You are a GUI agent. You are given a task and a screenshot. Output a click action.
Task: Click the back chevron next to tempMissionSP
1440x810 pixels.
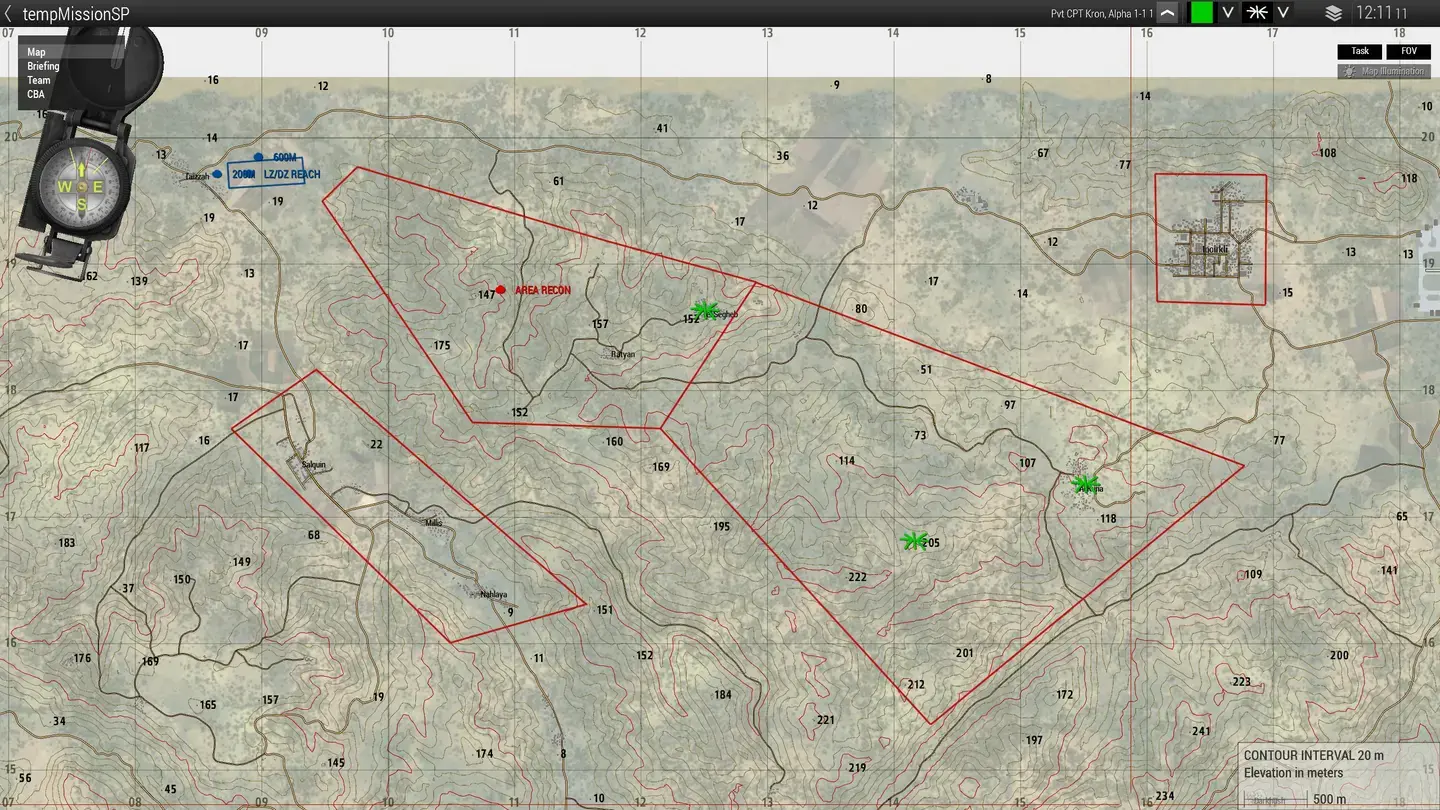pyautogui.click(x=10, y=13)
